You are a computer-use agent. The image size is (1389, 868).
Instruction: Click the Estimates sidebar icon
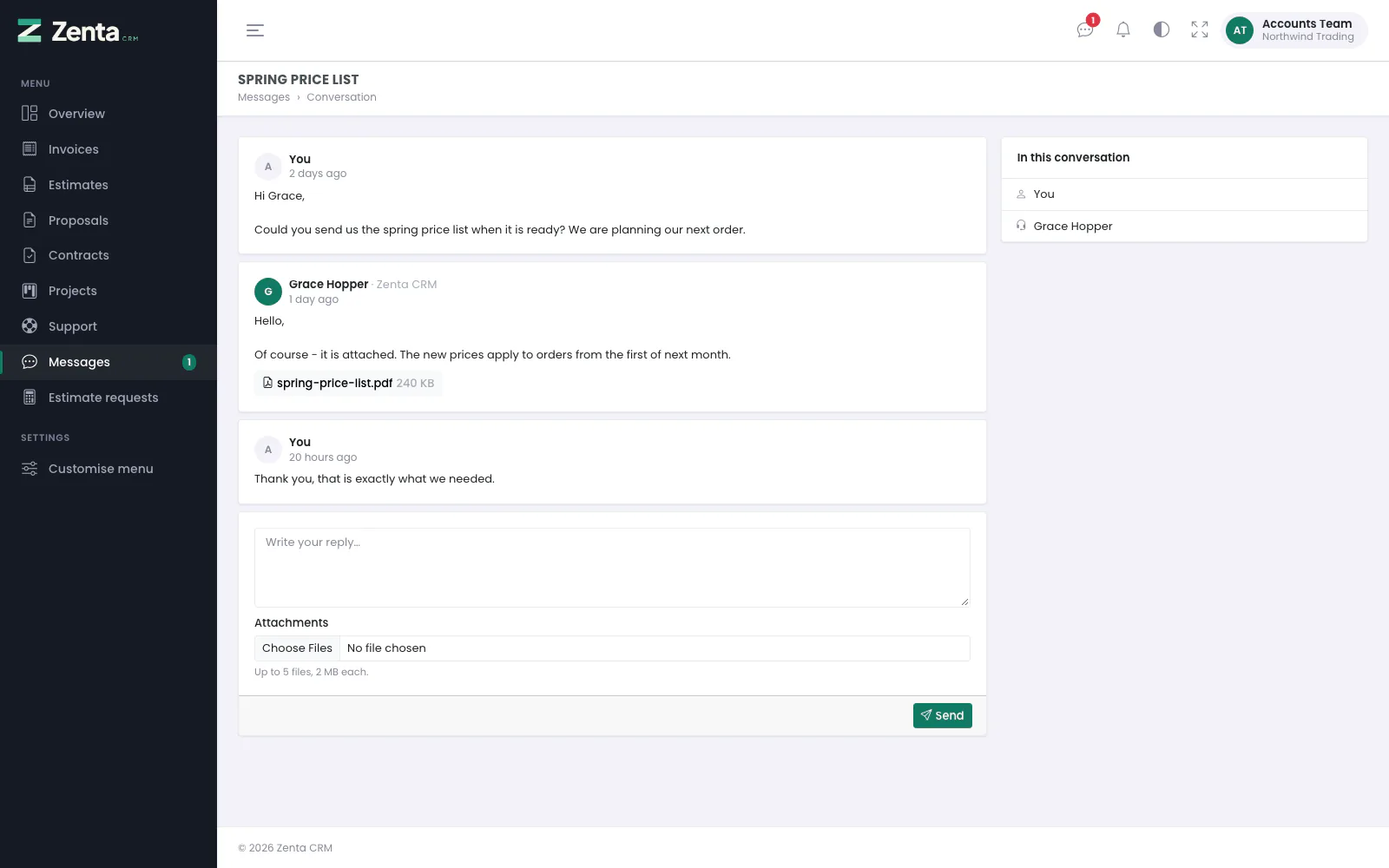30,185
